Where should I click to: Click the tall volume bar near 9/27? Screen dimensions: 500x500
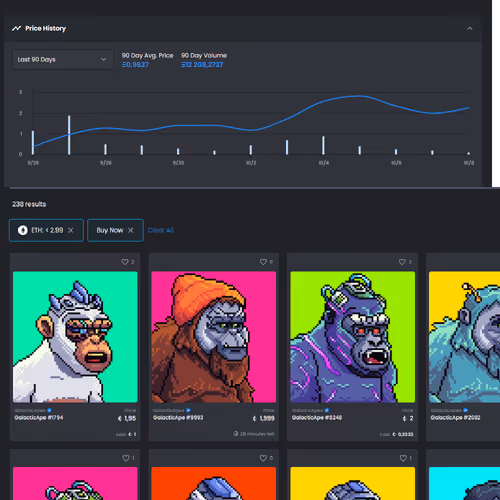click(69, 135)
